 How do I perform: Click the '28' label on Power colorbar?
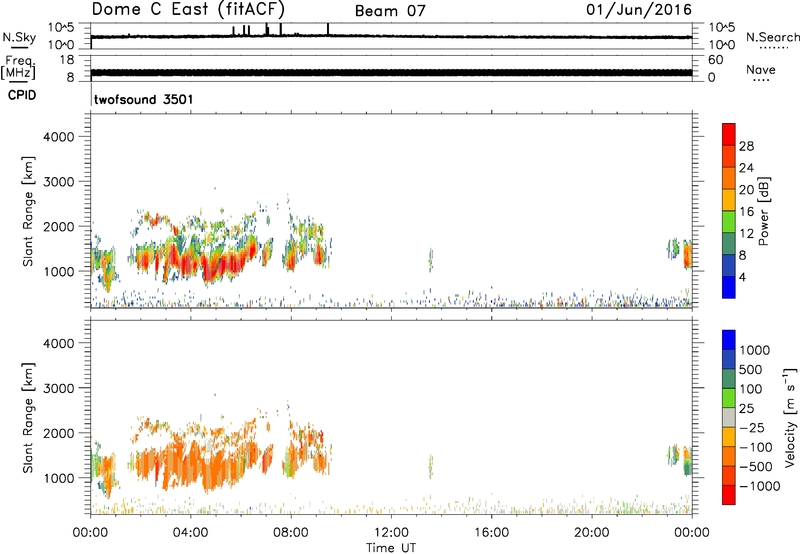coord(746,146)
